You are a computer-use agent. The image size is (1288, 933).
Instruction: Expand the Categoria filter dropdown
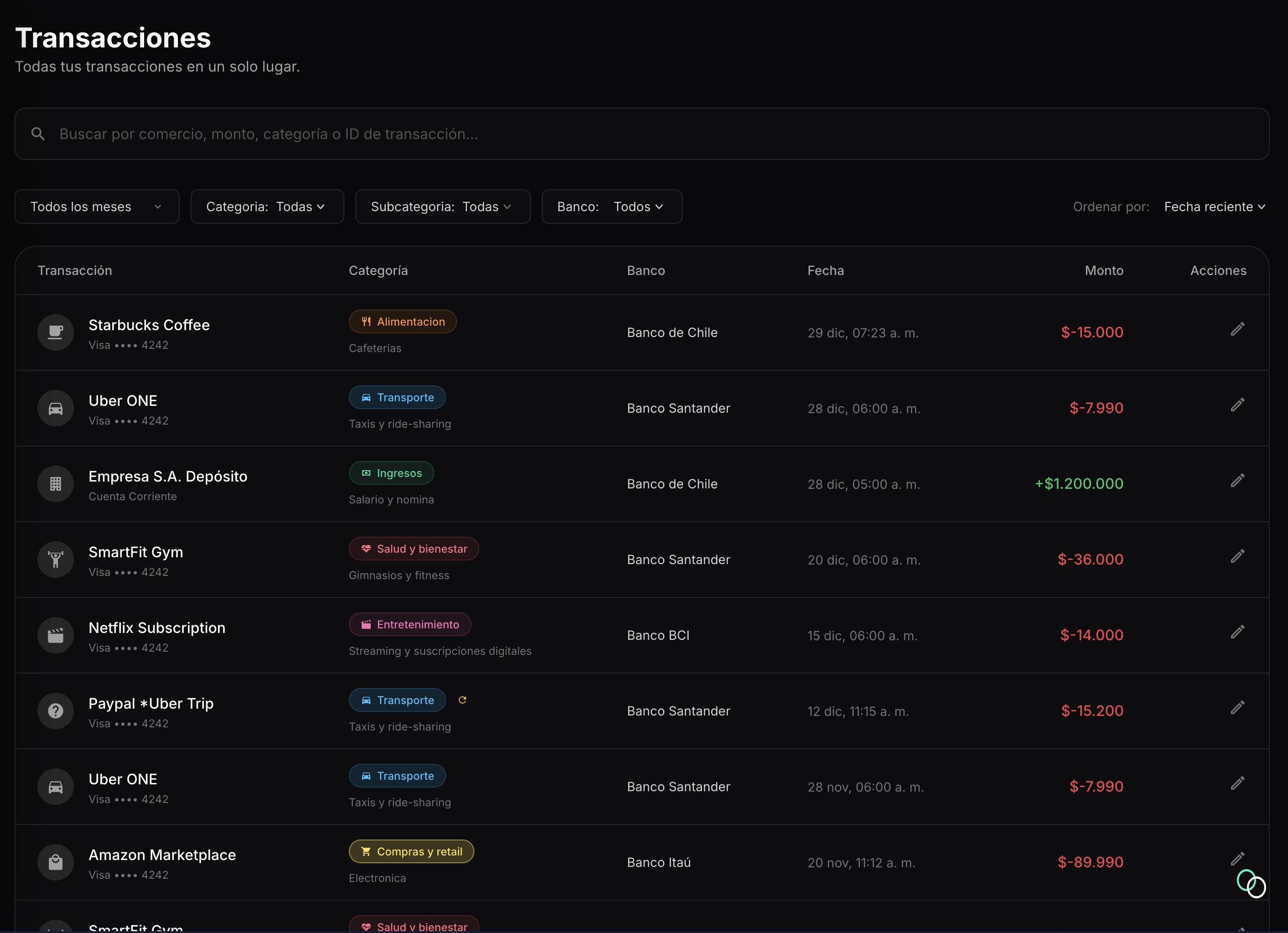(267, 207)
